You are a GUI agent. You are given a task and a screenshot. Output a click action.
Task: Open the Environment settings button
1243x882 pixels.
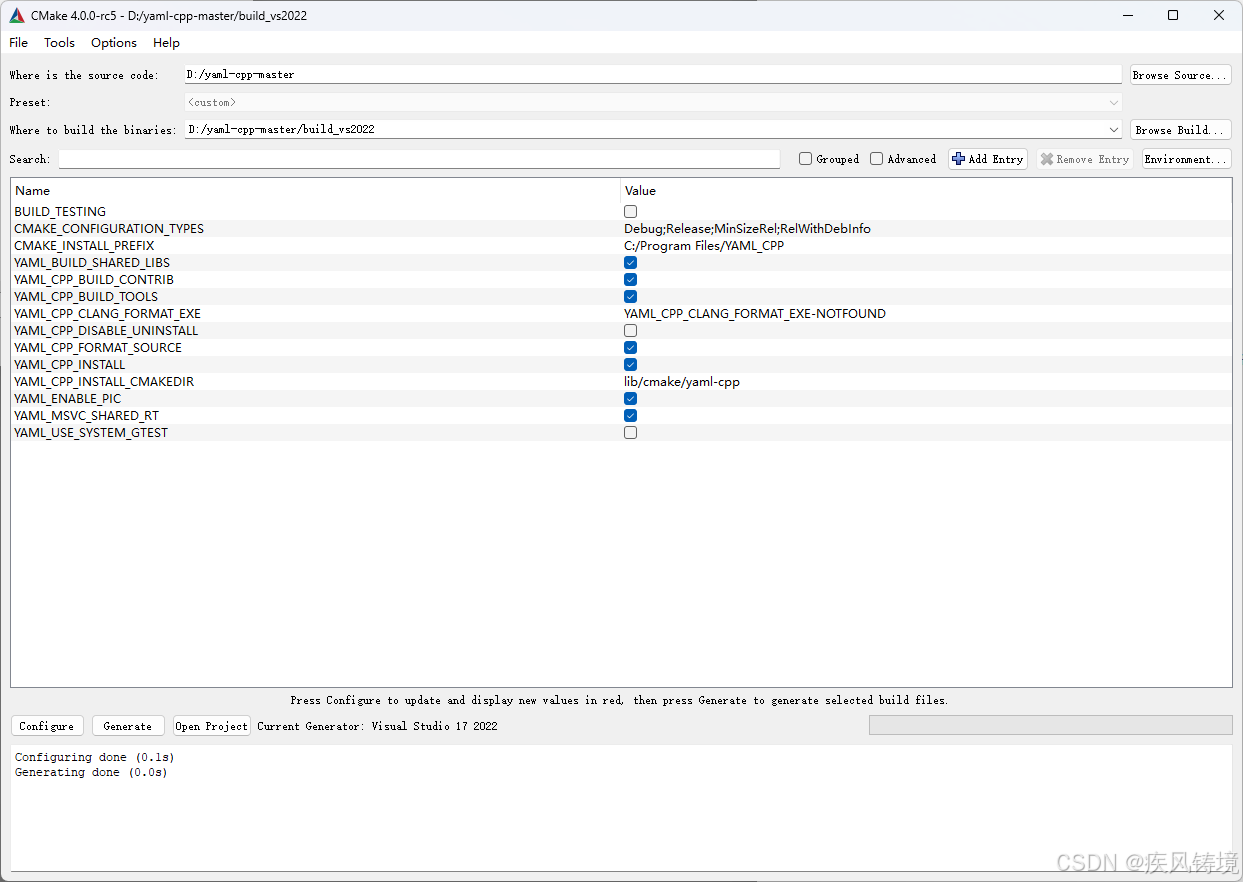[1187, 159]
